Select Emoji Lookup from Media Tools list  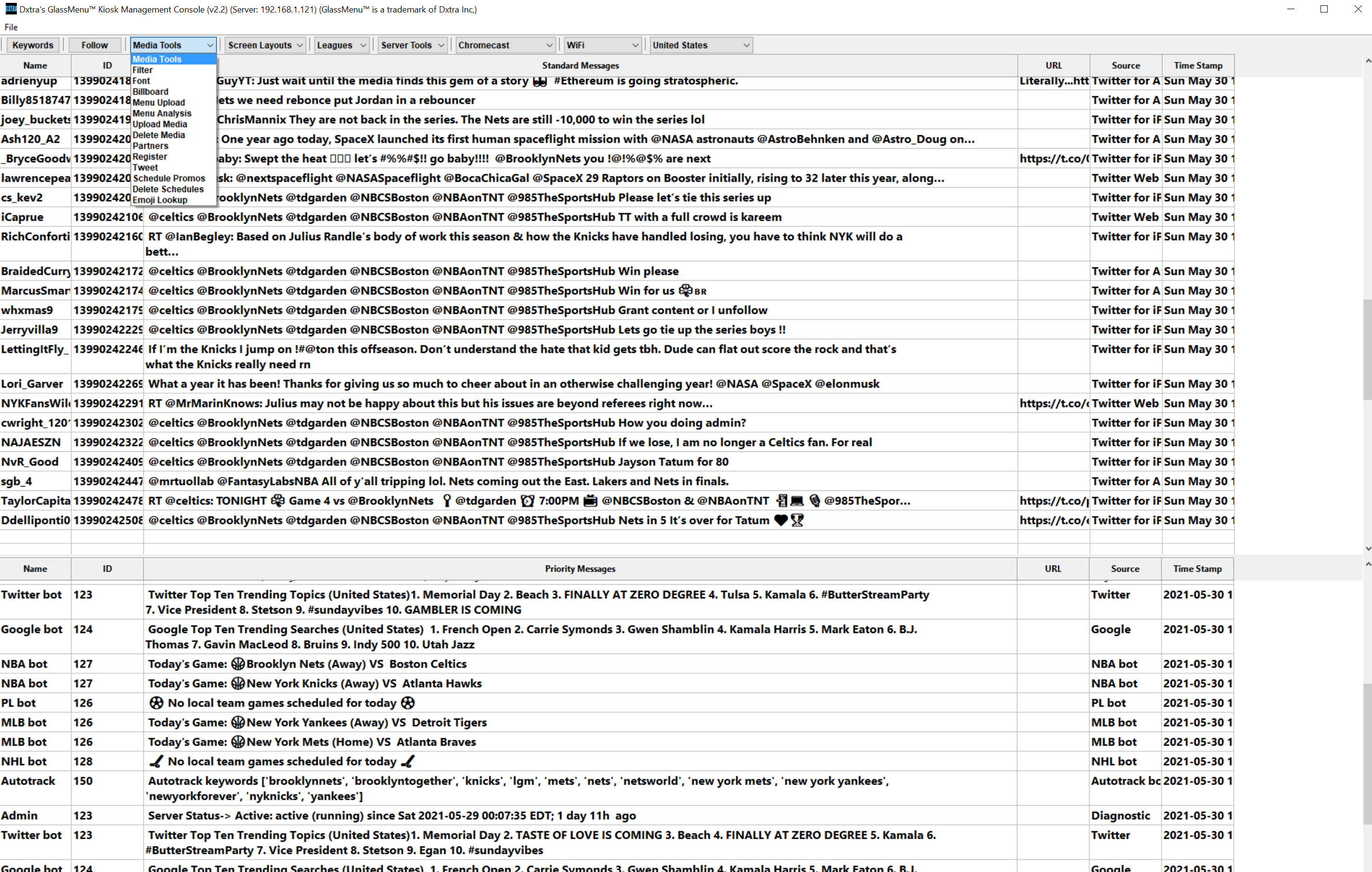[160, 200]
